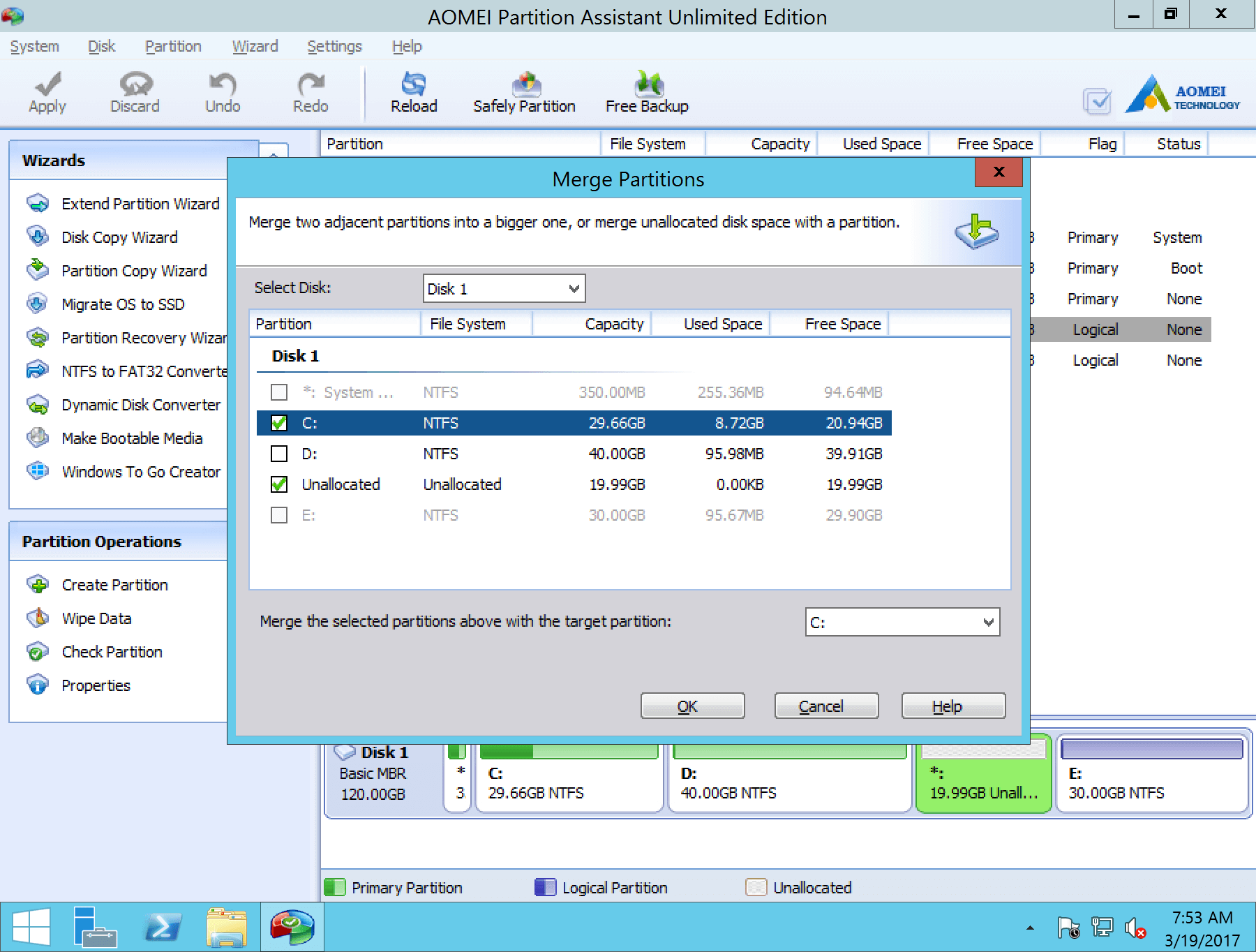Image resolution: width=1256 pixels, height=952 pixels.
Task: Open the Disk Copy Wizard
Action: (x=102, y=237)
